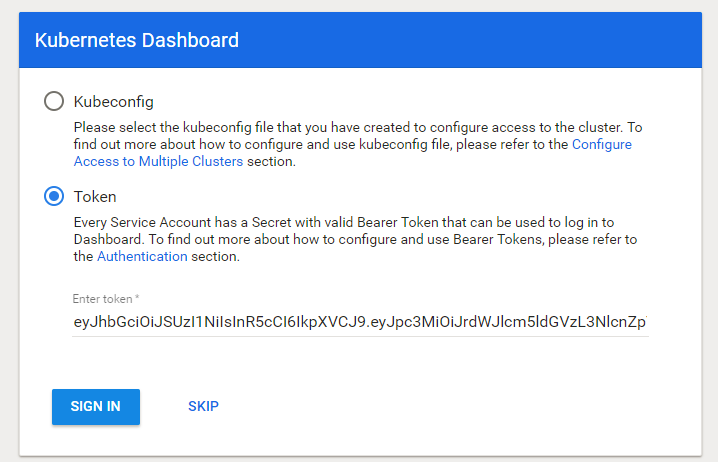
Task: Click the "Enter token" field label
Action: point(102,299)
